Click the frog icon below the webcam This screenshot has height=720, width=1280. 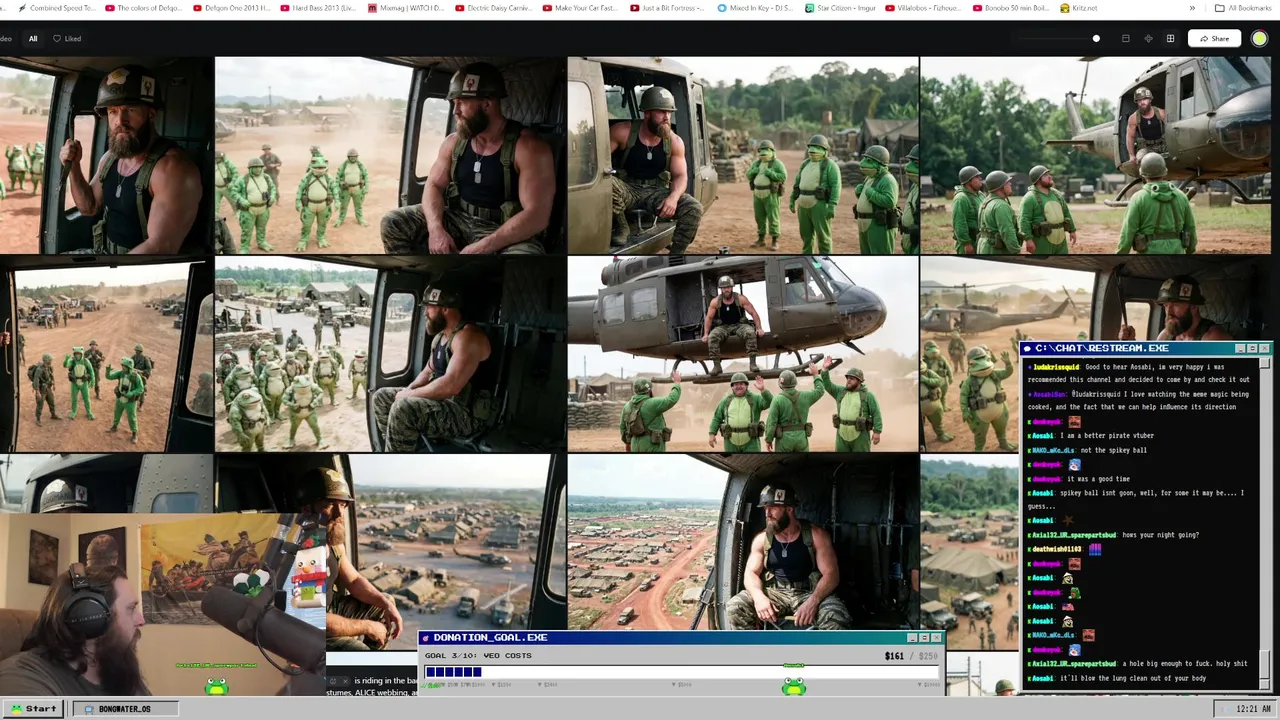pyautogui.click(x=216, y=686)
